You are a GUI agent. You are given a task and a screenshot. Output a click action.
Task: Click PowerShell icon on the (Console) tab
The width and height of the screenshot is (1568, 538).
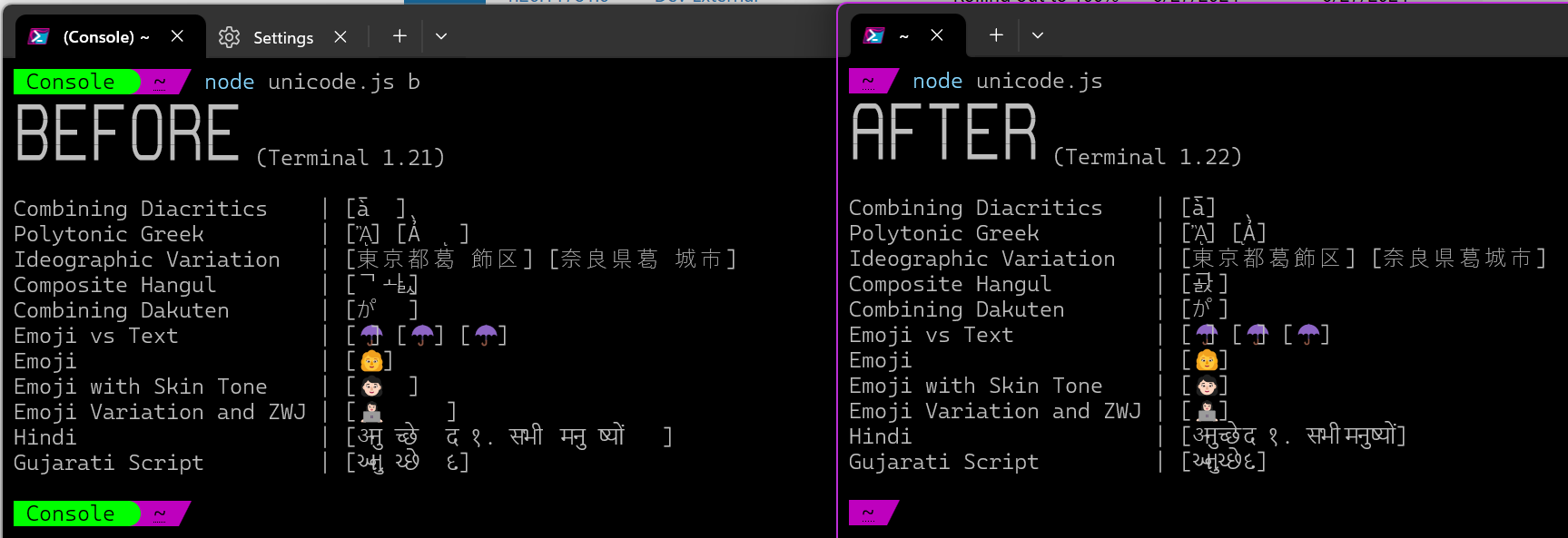point(39,36)
